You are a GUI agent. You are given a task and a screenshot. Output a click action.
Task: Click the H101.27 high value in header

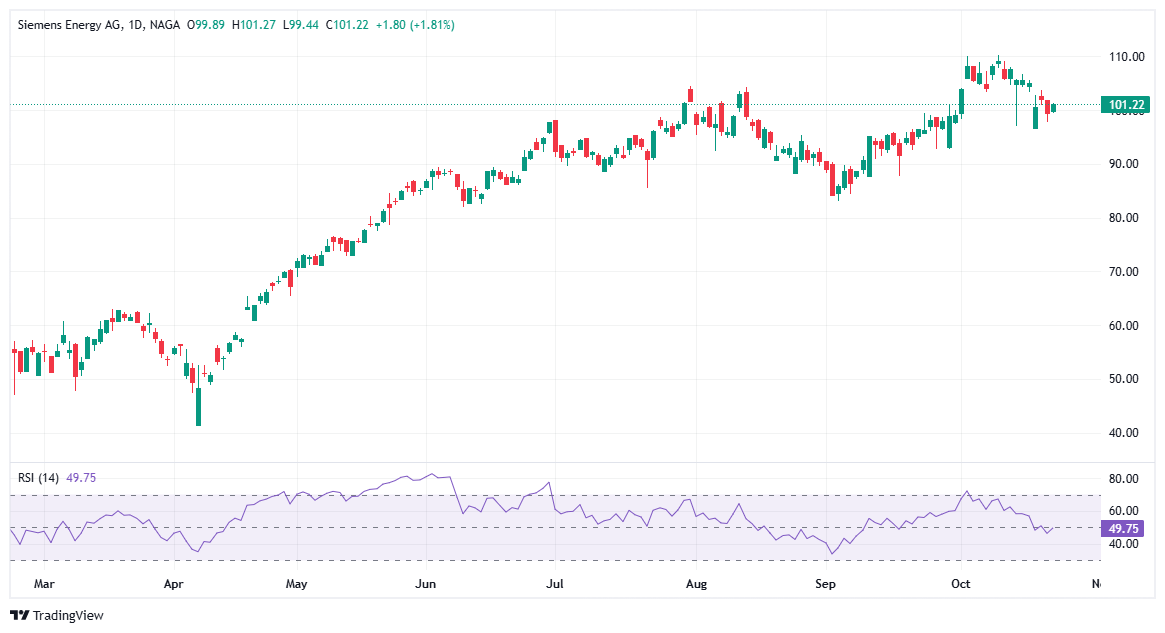tap(255, 25)
